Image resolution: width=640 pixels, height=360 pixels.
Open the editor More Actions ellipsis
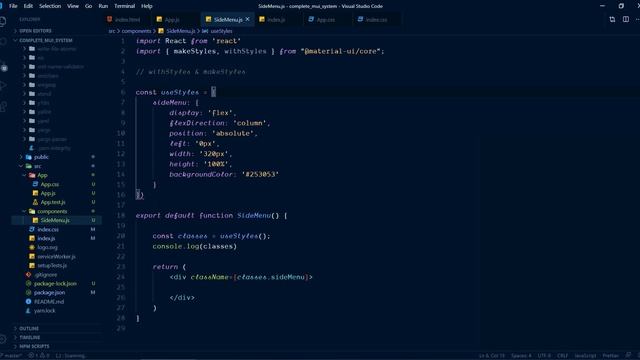pos(638,19)
